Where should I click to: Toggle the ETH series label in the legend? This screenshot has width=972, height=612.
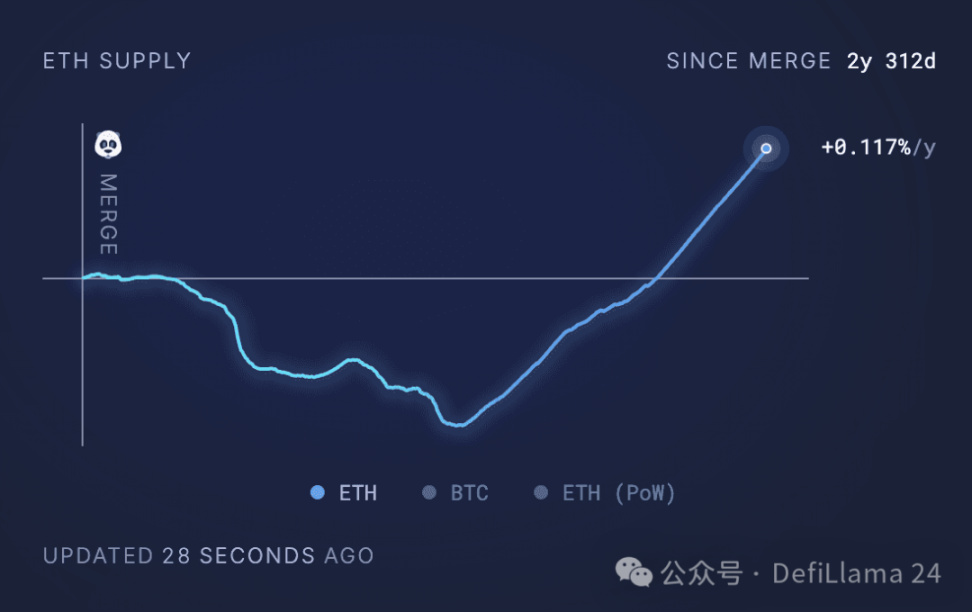point(358,493)
